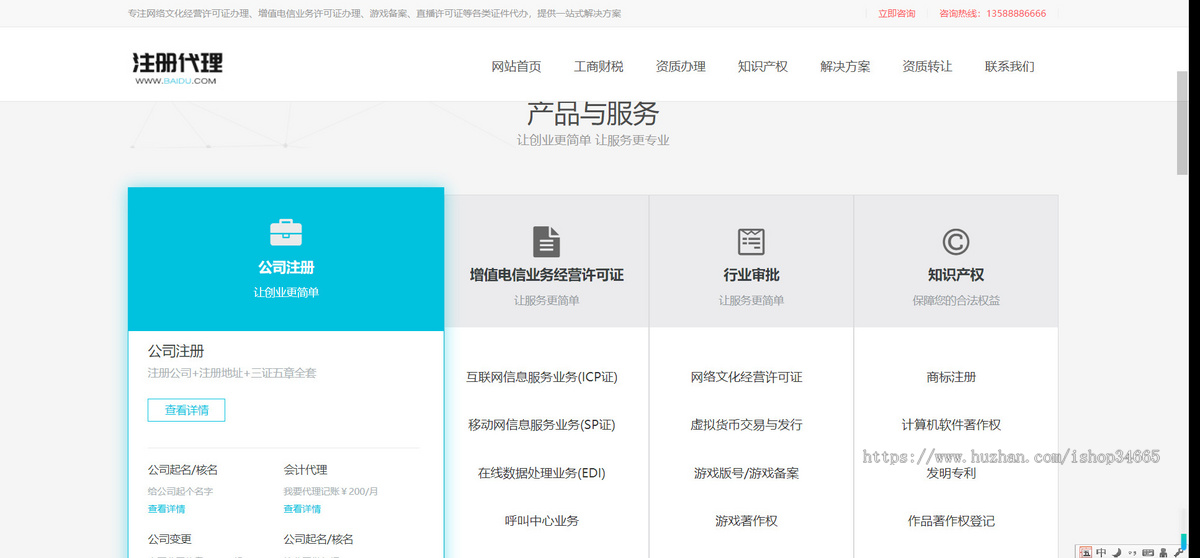Click 公司变更 service title
Viewport: 1200px width, 558px height.
(170, 539)
